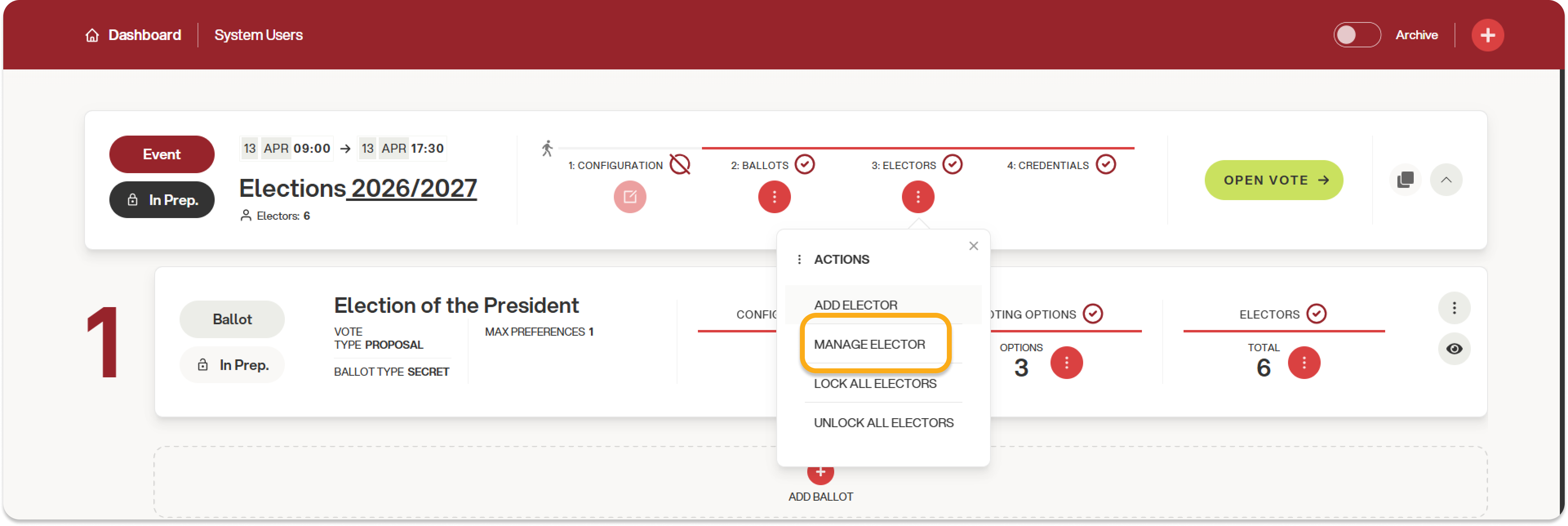Go to System Users page
The image size is (1568, 526).
coord(258,35)
